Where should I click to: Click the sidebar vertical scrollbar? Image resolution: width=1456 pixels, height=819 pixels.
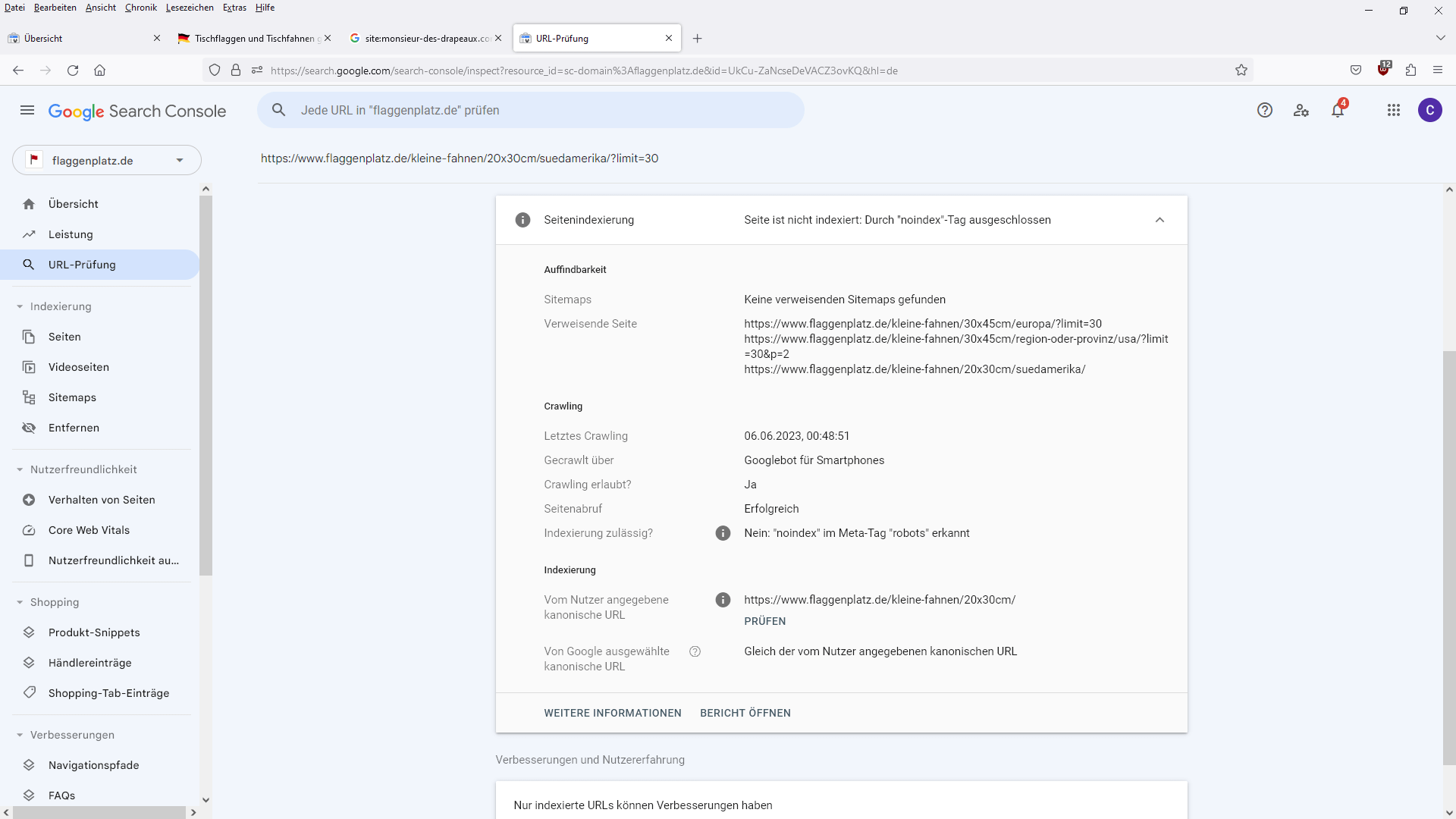[x=206, y=385]
